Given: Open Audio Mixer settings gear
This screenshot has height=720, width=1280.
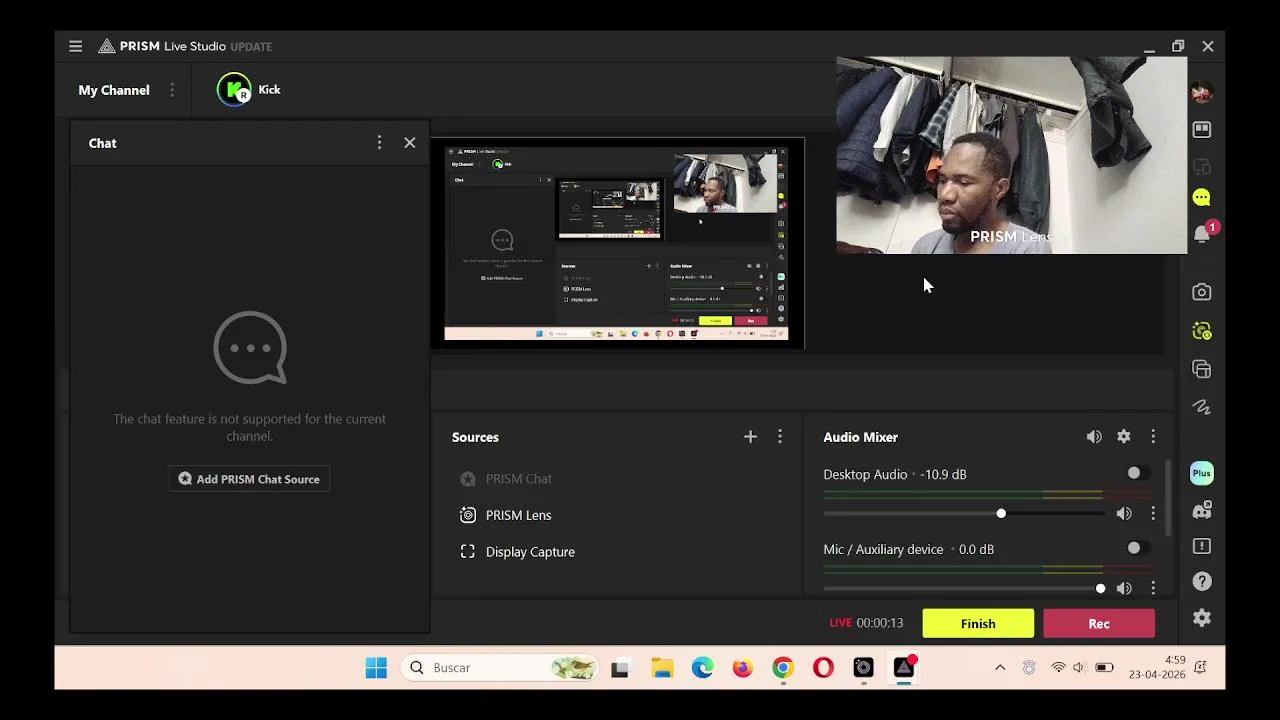Looking at the screenshot, I should (1124, 437).
